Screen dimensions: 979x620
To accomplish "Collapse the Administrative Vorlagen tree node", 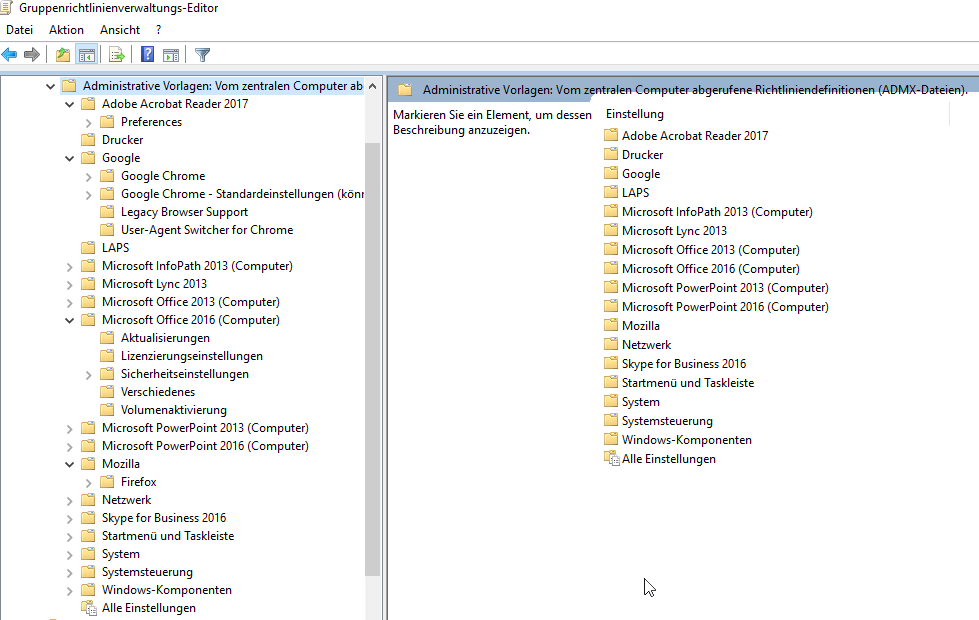I will [x=51, y=86].
